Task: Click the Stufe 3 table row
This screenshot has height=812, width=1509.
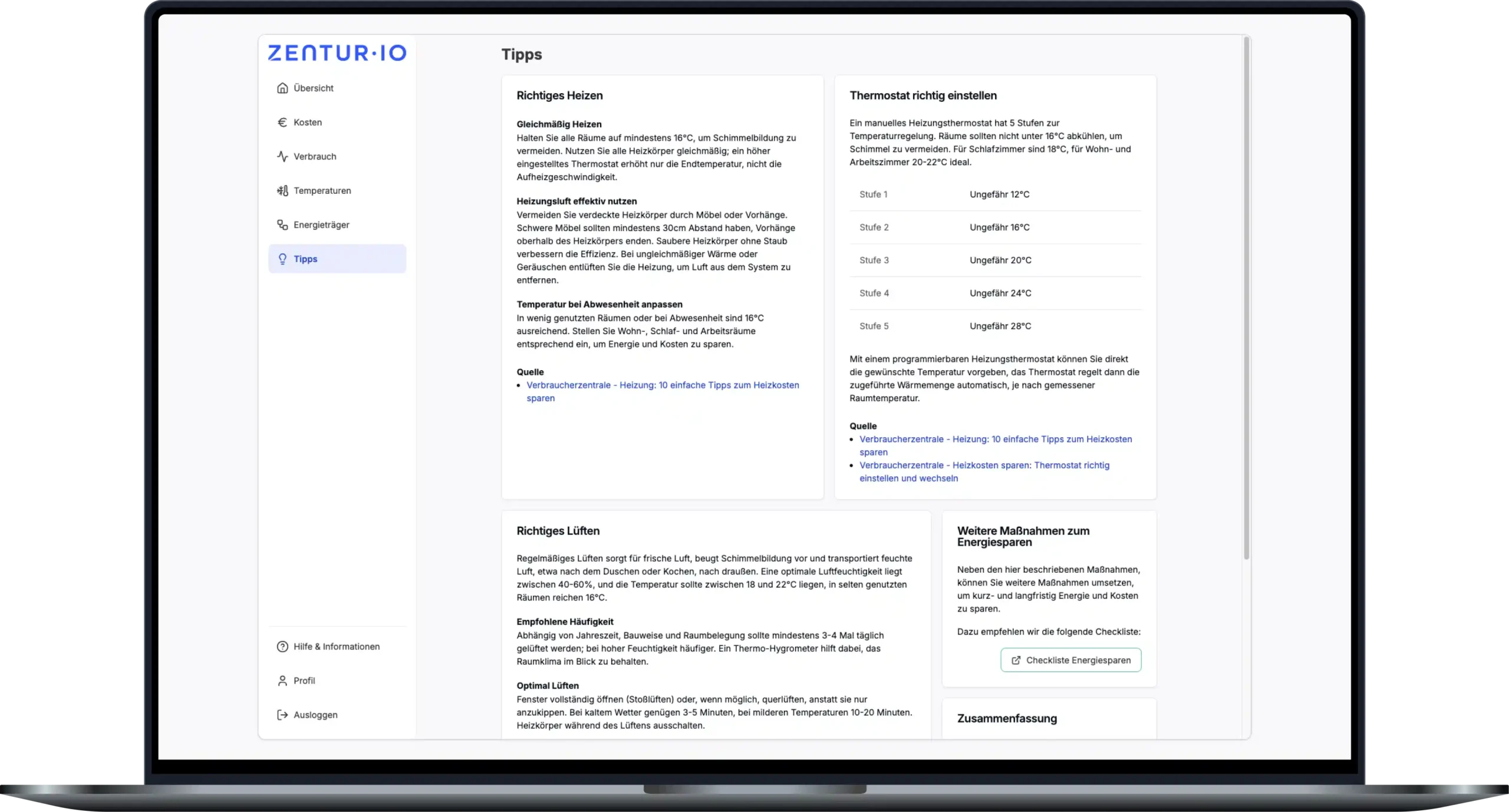Action: click(995, 260)
